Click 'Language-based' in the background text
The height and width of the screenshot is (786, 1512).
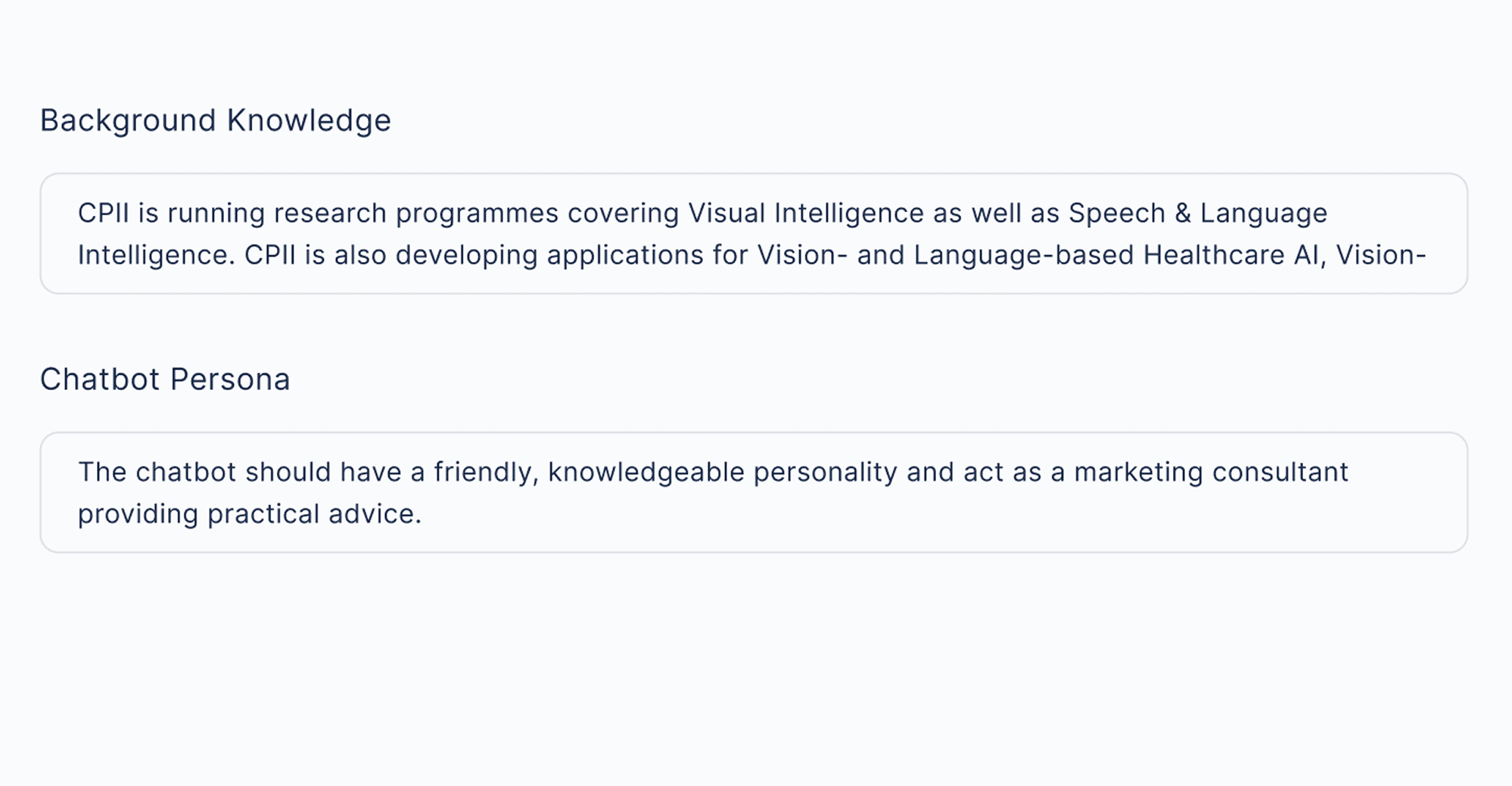point(1024,255)
